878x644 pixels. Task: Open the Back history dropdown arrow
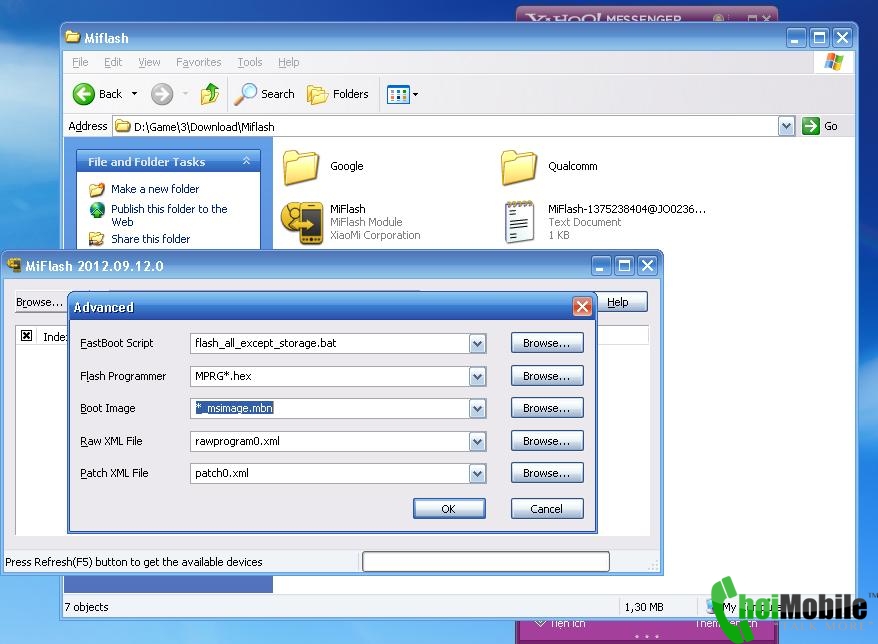pos(134,94)
